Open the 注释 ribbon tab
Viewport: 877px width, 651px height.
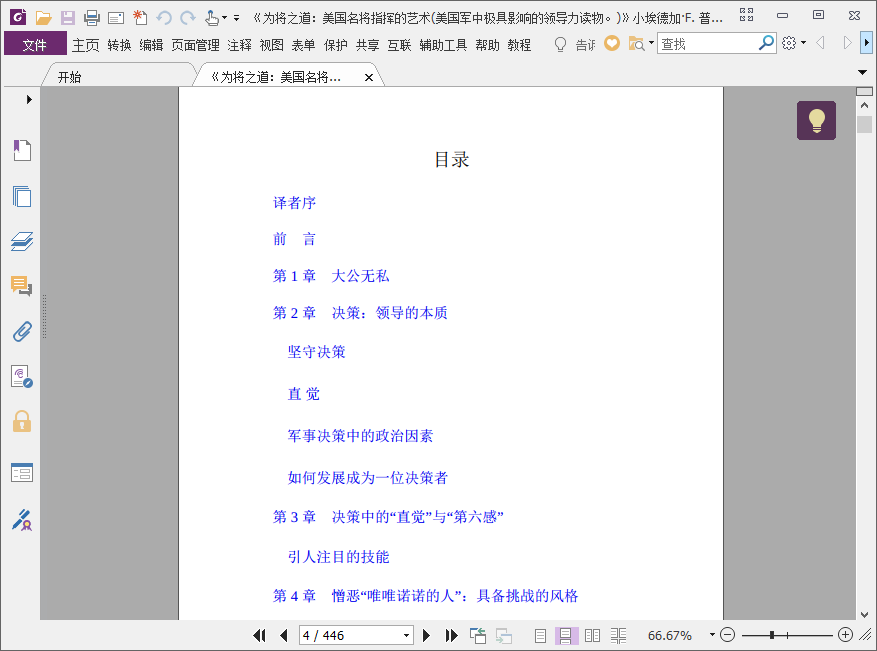pos(239,45)
